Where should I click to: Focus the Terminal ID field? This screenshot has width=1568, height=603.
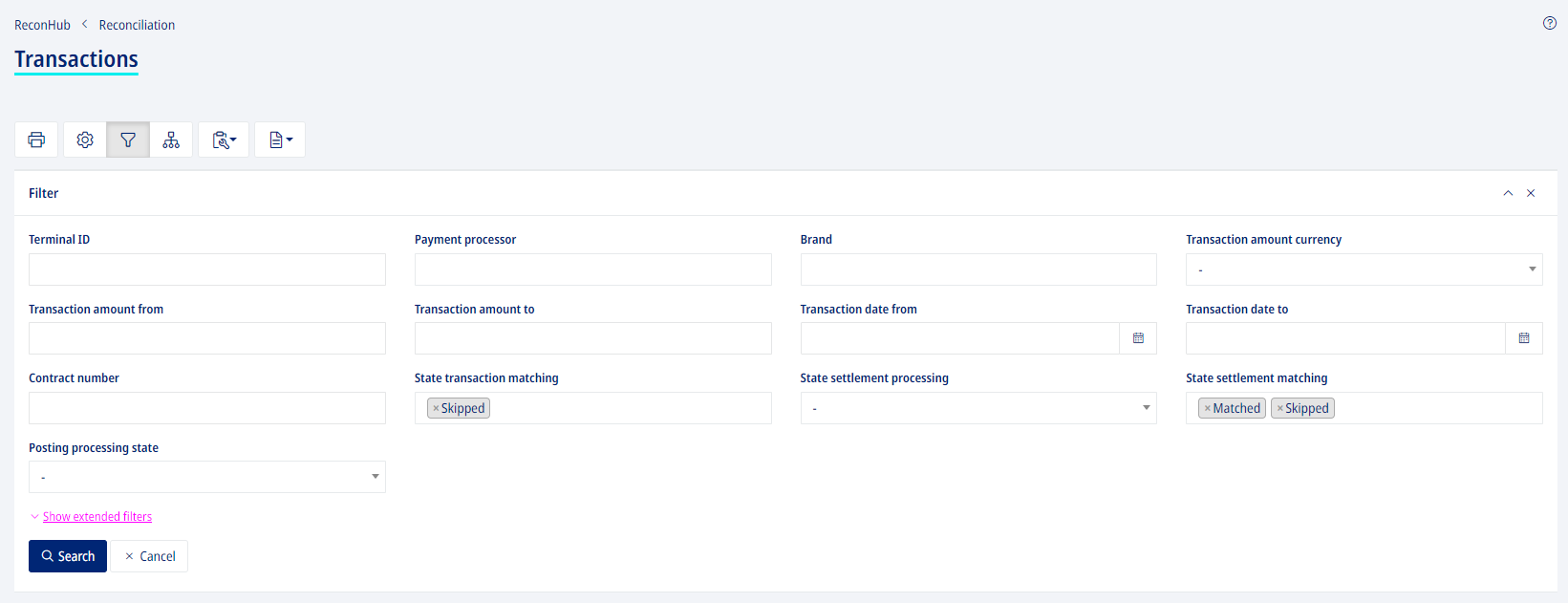click(207, 269)
